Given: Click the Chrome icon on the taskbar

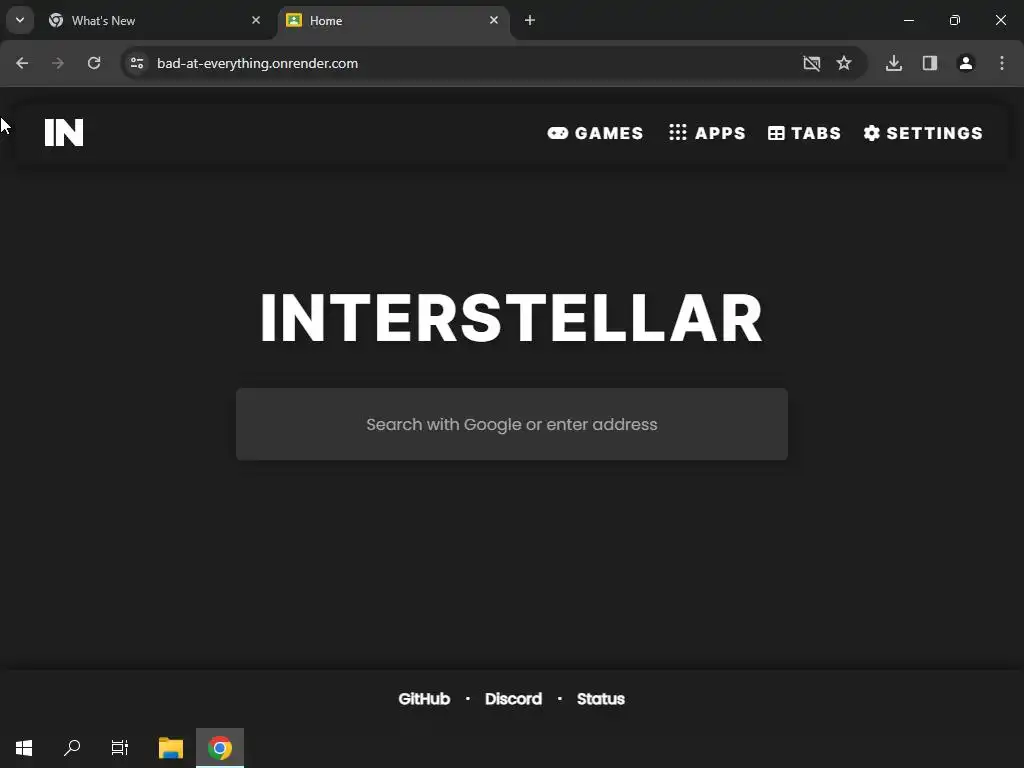Looking at the screenshot, I should [x=220, y=748].
